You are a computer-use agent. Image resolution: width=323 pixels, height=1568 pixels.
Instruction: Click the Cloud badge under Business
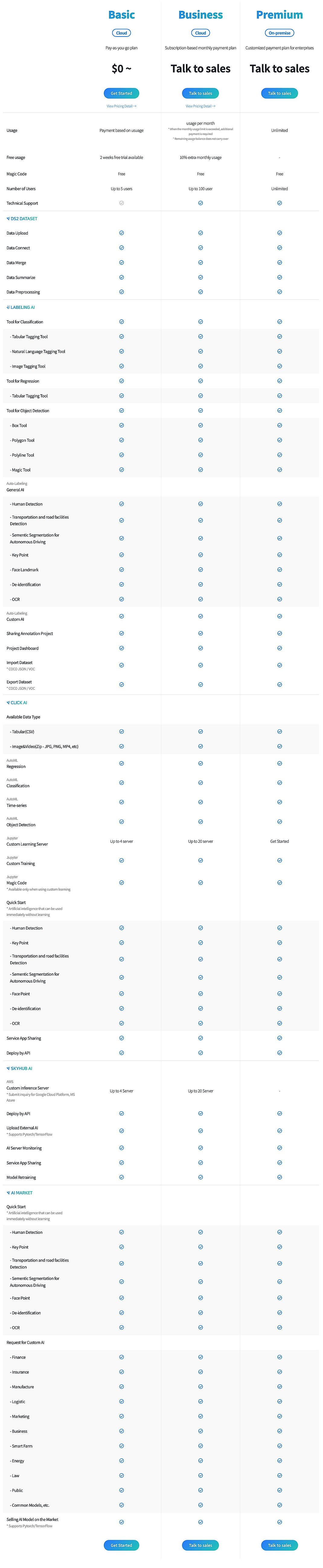coord(200,33)
